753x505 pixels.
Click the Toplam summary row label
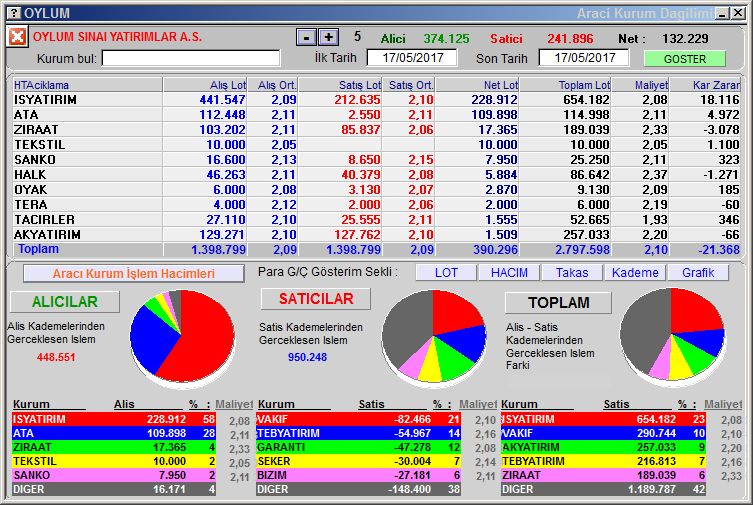tap(38, 249)
